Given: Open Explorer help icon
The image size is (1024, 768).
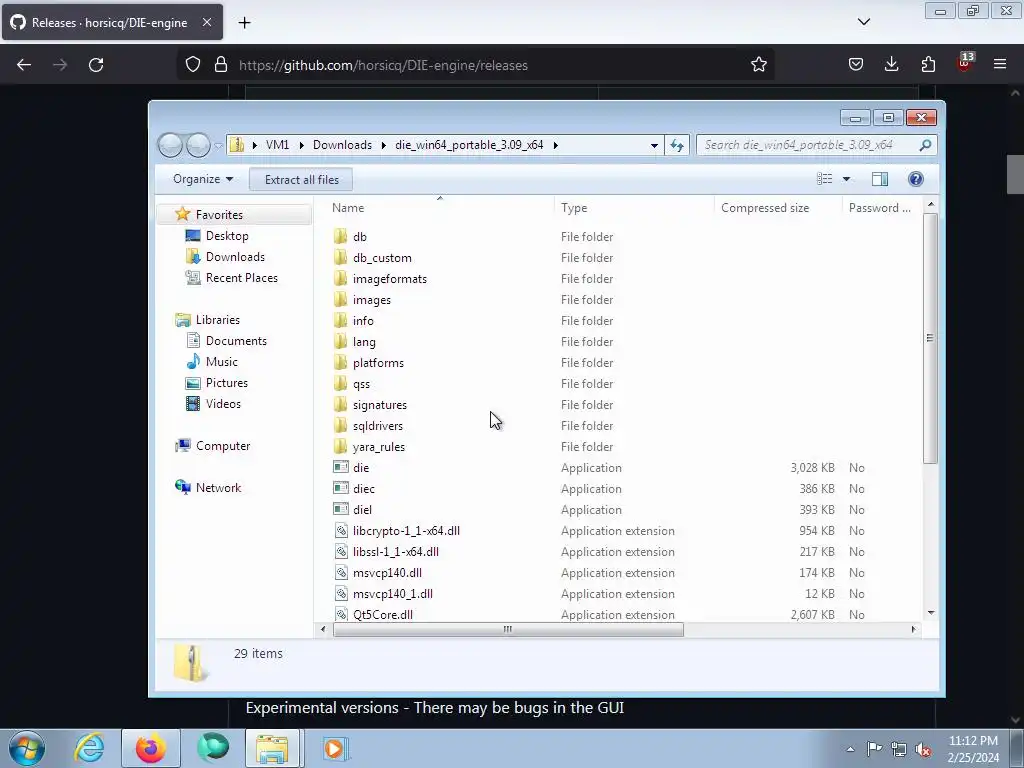Looking at the screenshot, I should (916, 179).
